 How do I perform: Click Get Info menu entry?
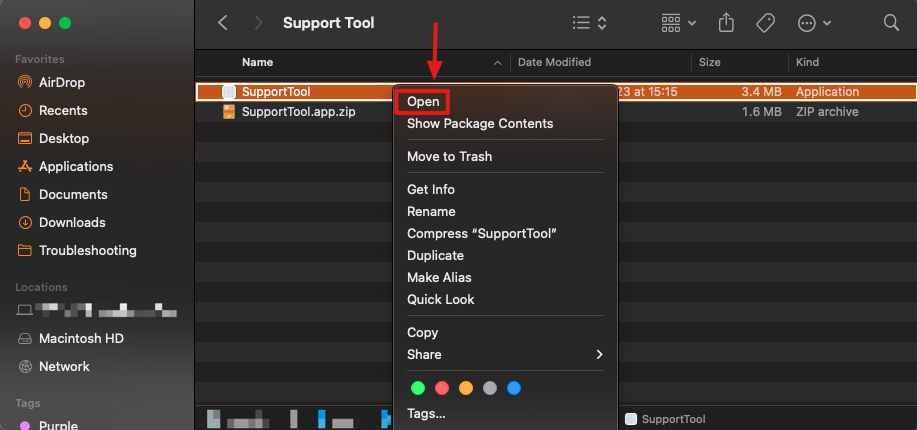point(431,189)
